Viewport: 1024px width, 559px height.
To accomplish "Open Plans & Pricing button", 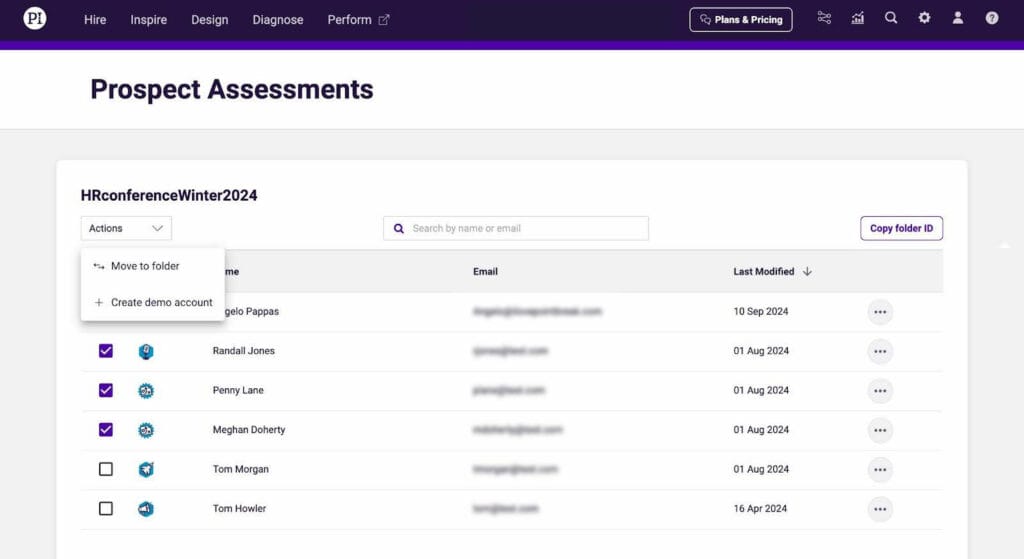I will point(741,19).
